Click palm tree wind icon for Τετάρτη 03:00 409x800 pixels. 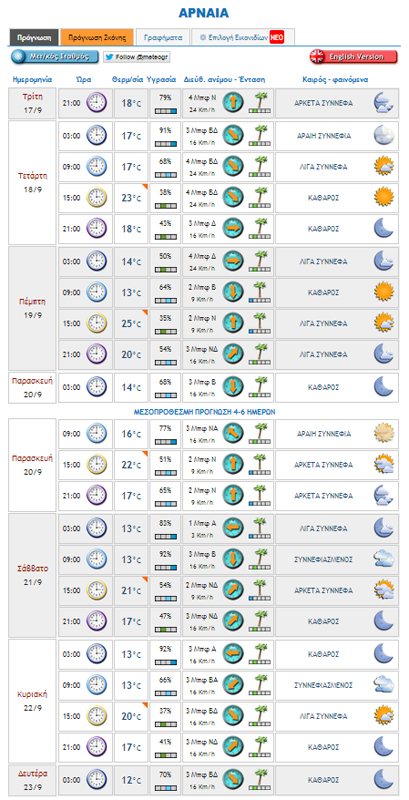coord(260,136)
